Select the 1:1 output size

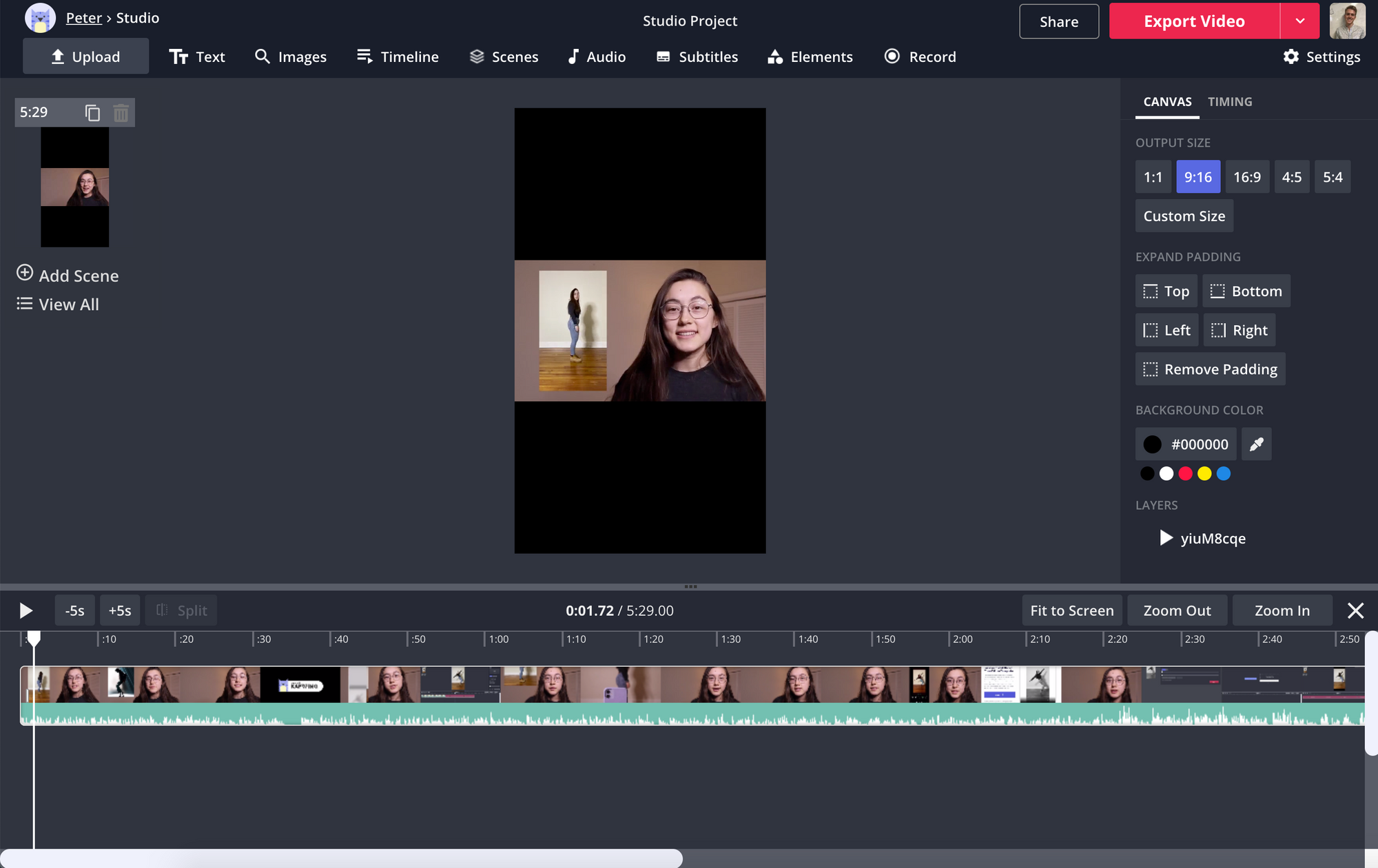(x=1153, y=177)
